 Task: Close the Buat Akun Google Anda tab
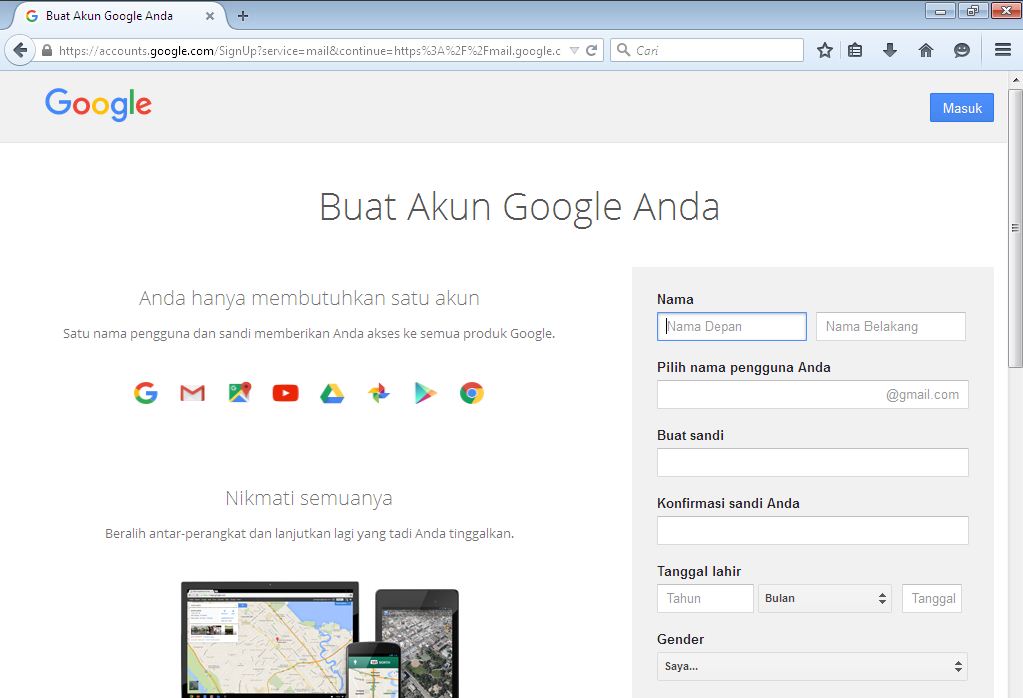[209, 16]
